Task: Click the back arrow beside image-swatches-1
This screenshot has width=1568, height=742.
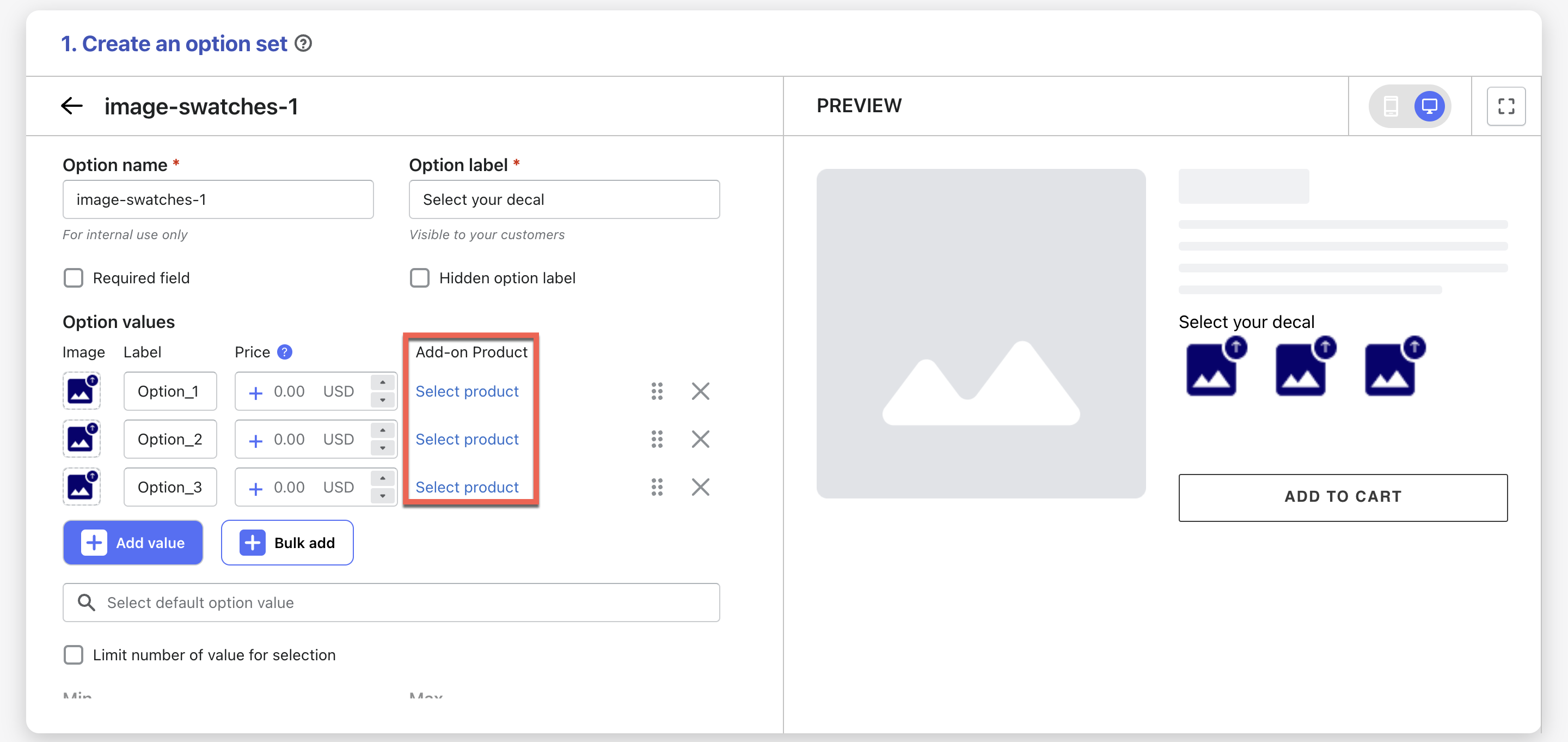Action: (x=72, y=106)
